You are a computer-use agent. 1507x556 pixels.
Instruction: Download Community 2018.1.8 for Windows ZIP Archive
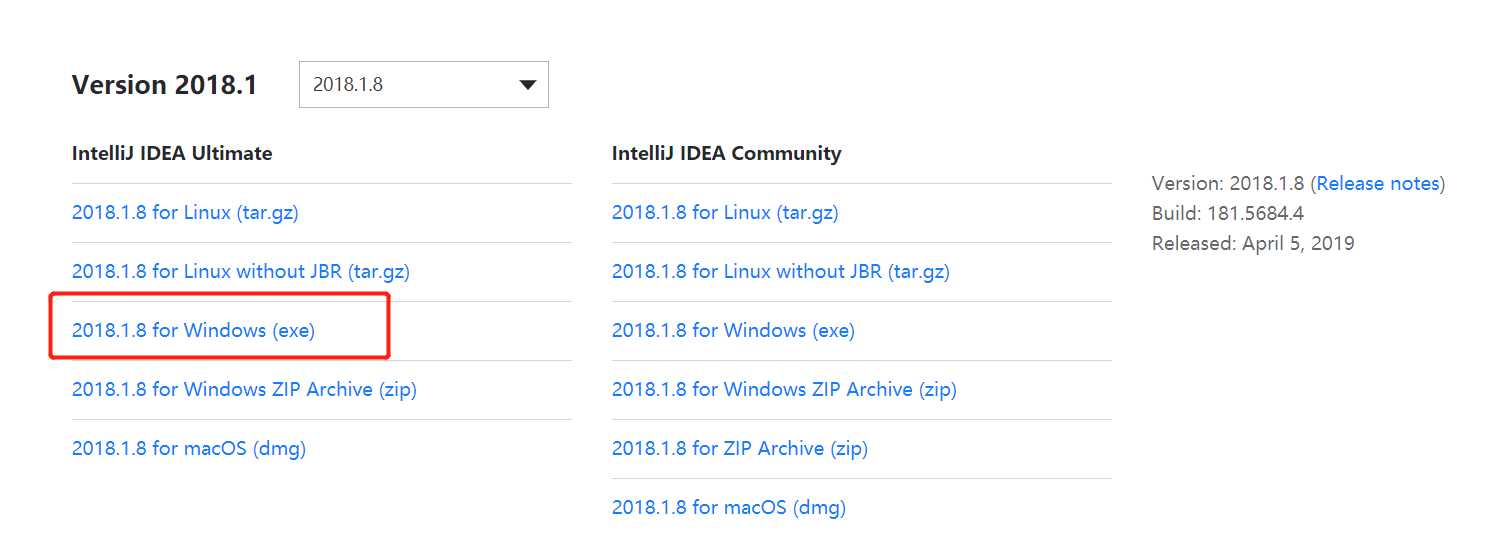tap(784, 389)
